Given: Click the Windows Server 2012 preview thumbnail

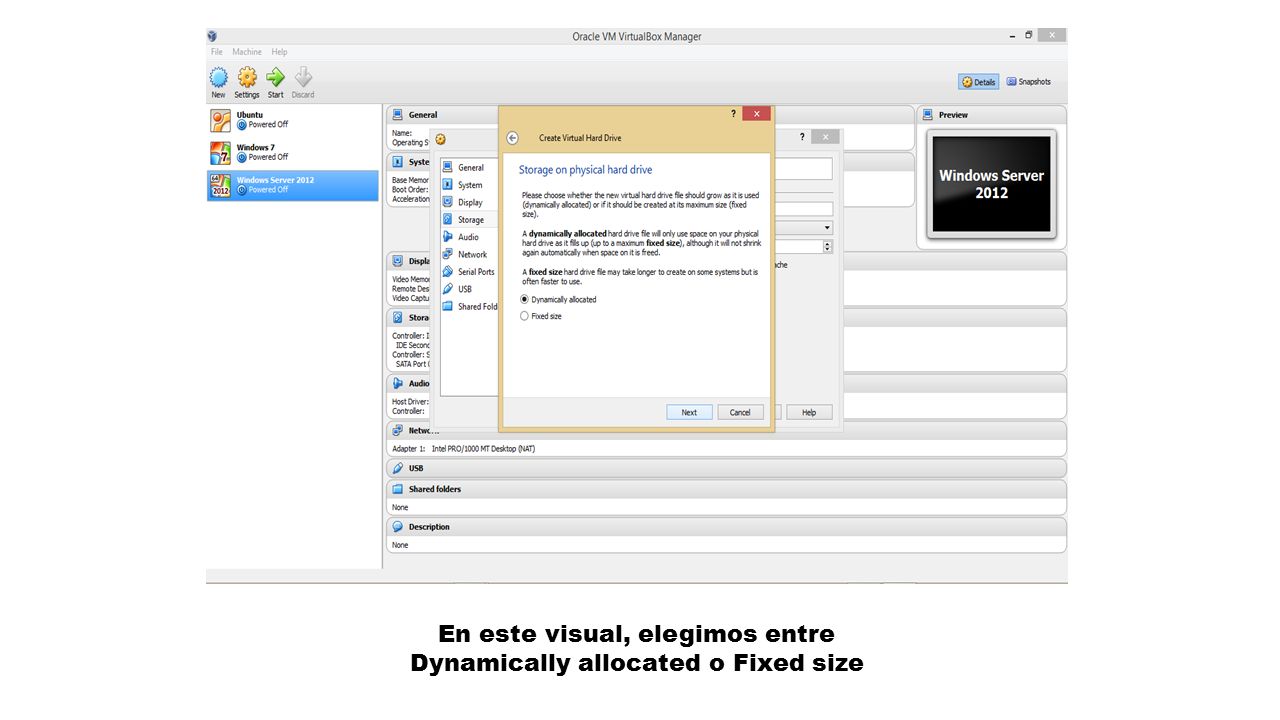Looking at the screenshot, I should tap(991, 184).
